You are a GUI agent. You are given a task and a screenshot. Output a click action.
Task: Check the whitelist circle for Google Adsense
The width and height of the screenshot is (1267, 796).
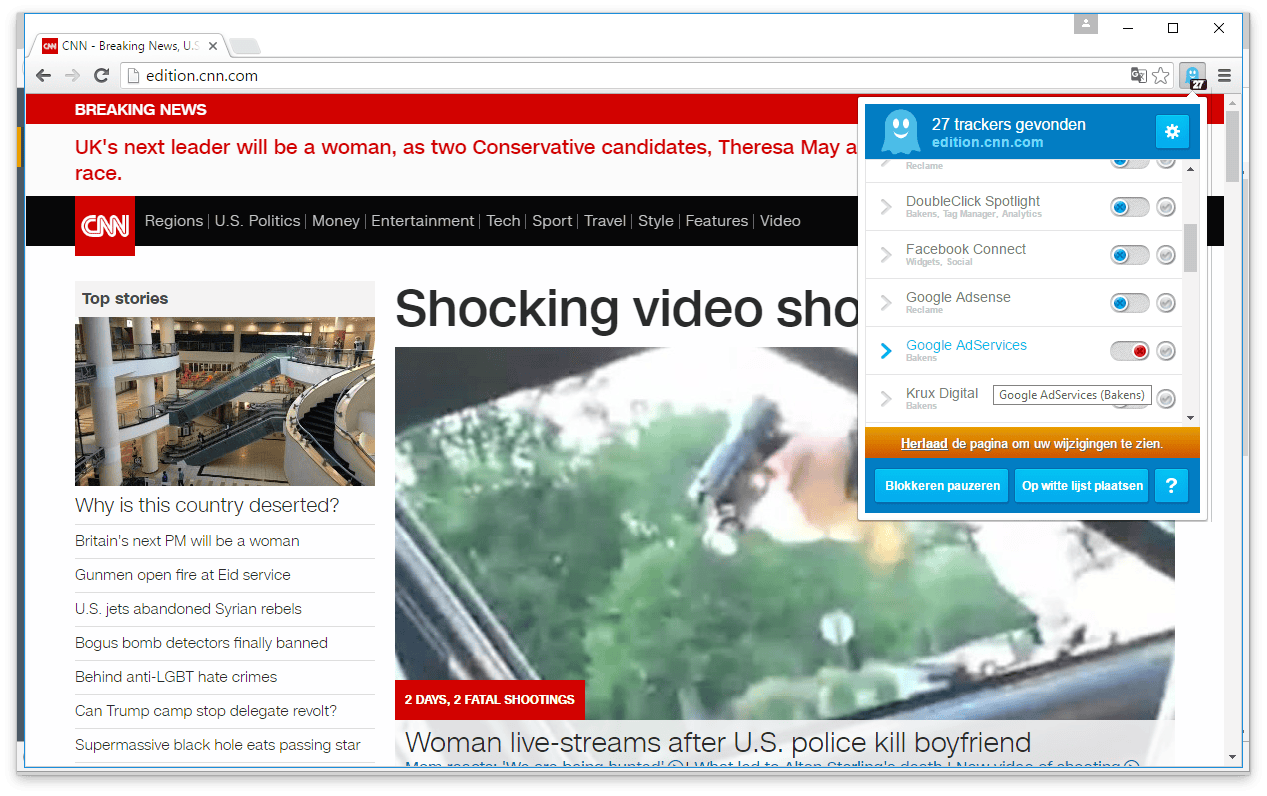(1166, 303)
